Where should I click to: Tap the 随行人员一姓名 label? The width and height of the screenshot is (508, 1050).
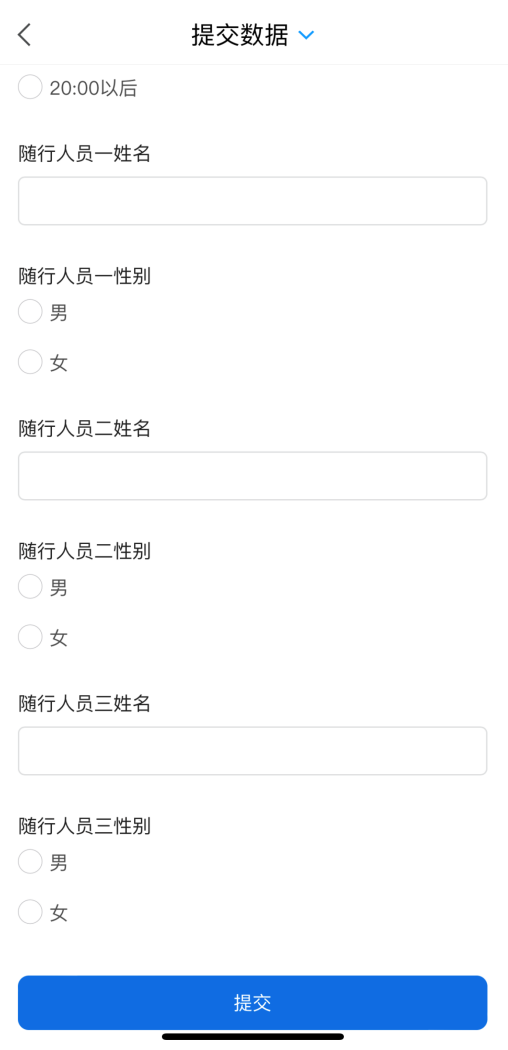pos(84,153)
